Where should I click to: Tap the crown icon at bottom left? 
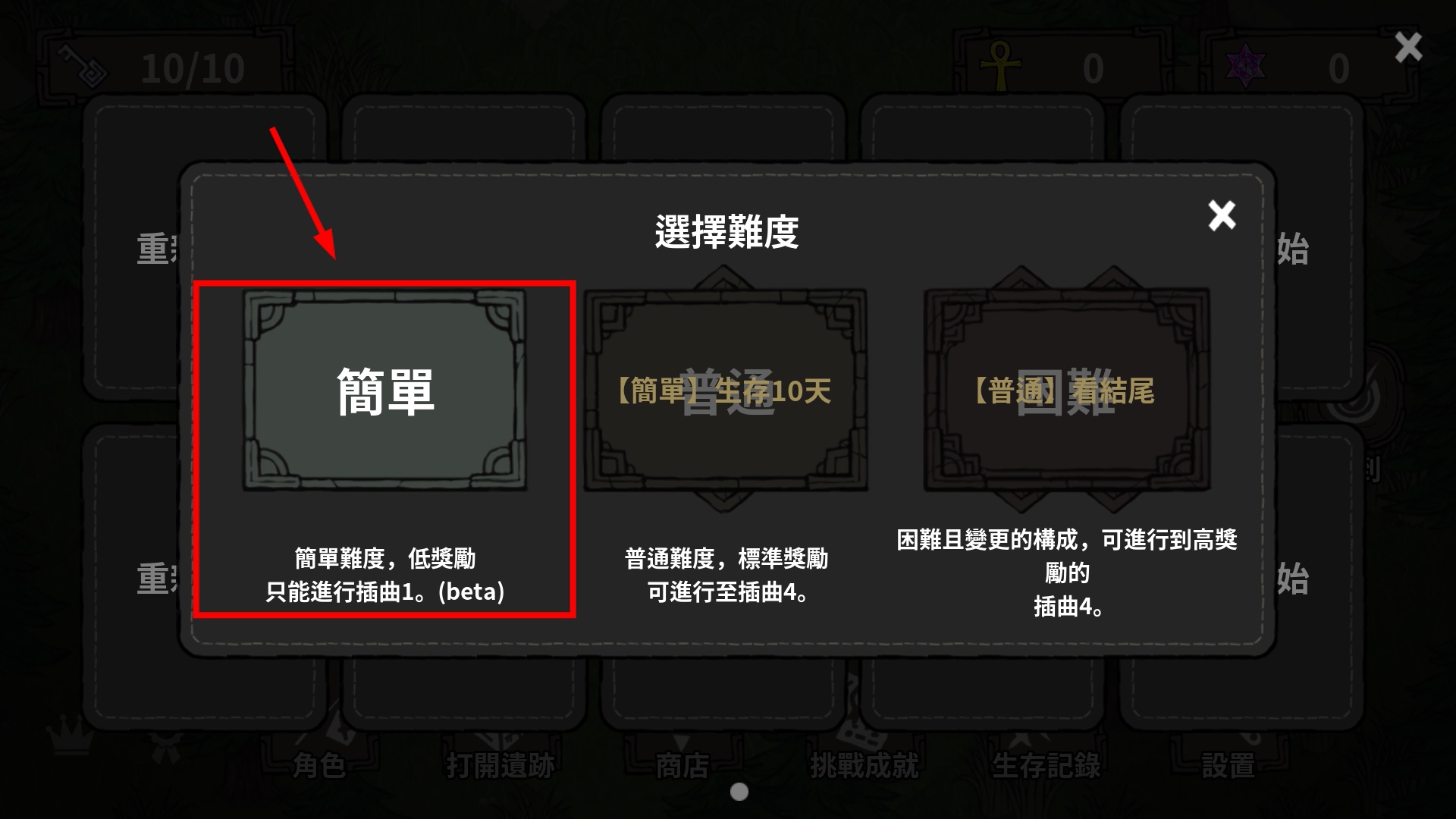[x=69, y=734]
